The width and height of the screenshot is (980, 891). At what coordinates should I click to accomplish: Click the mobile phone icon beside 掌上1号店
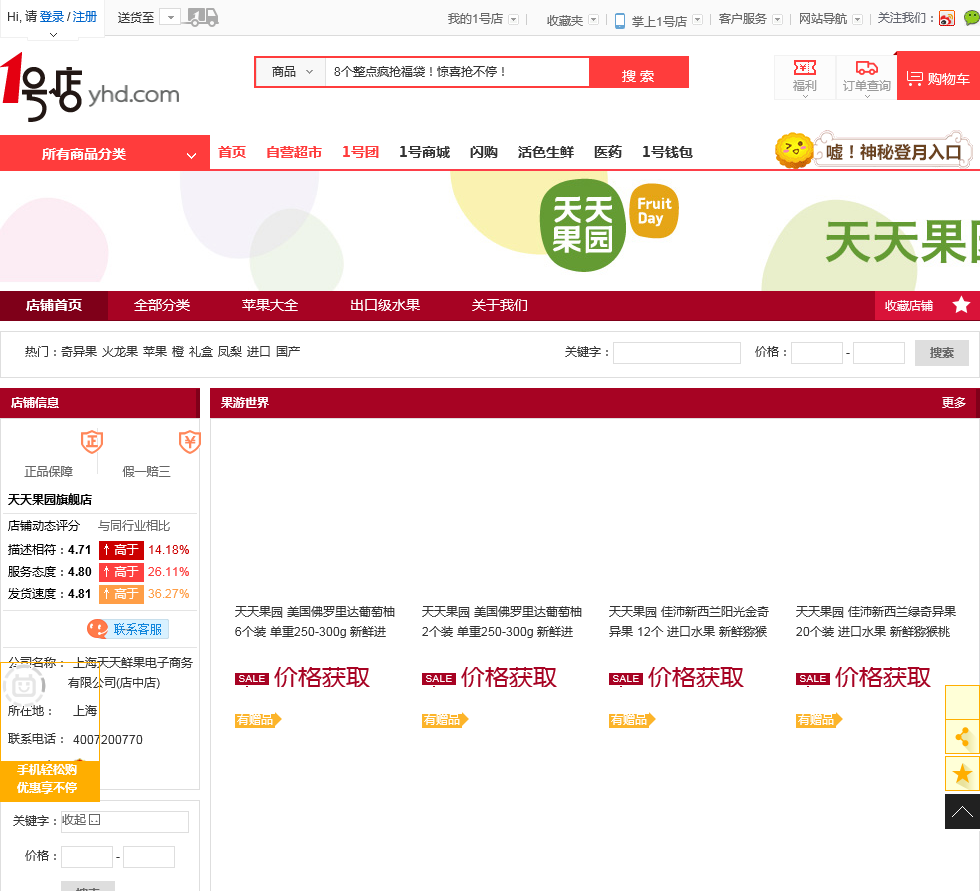click(x=619, y=21)
